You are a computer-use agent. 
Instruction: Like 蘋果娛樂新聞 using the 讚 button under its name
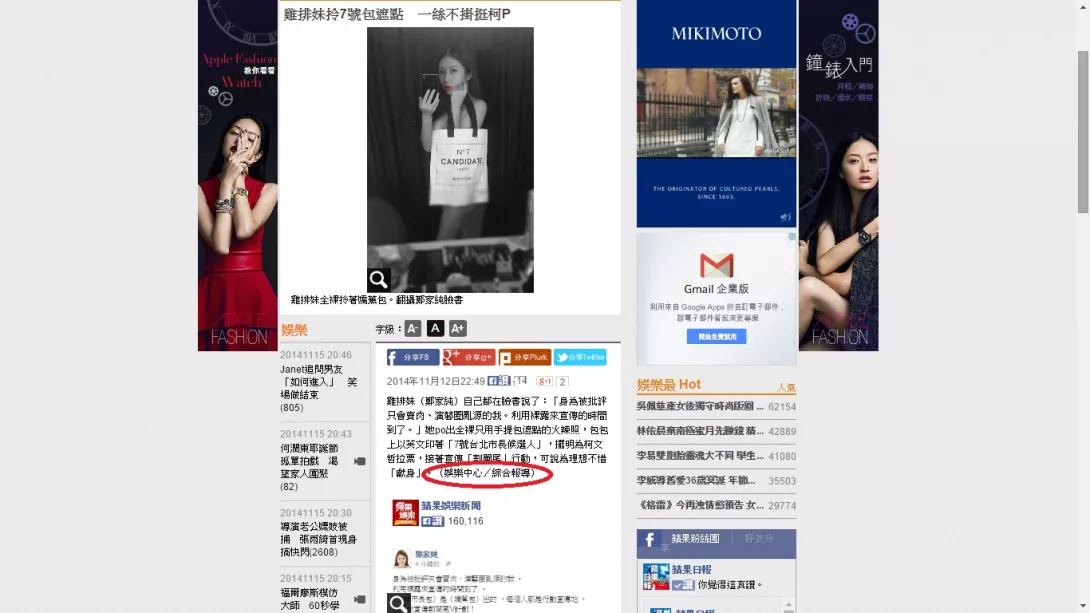coord(432,521)
